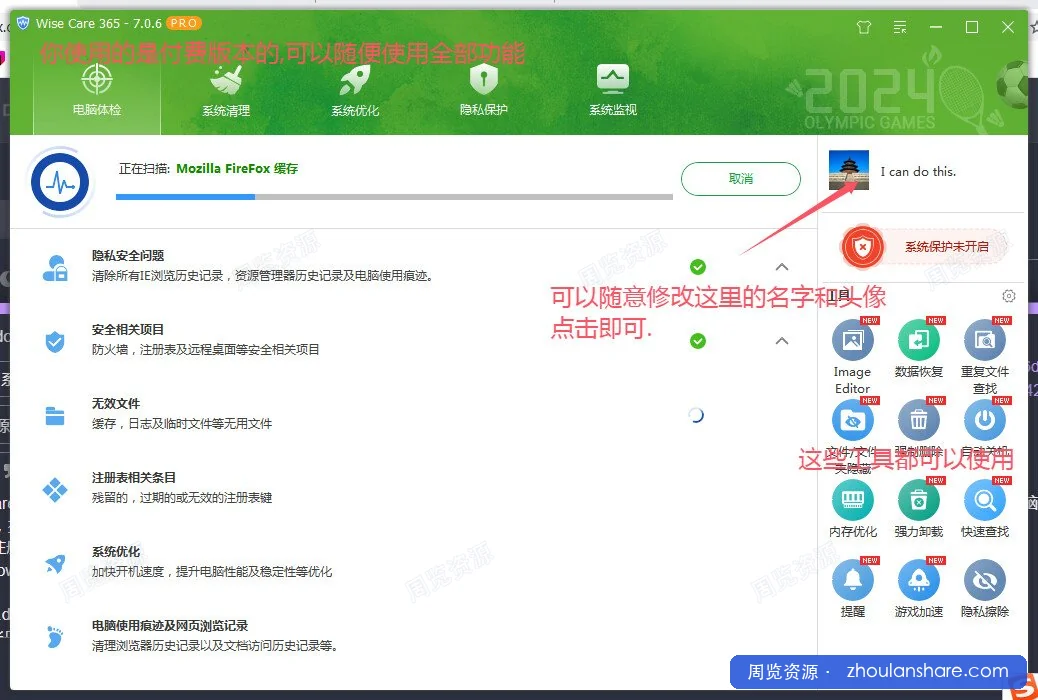Open the 强力卸载 uninstaller tool
The image size is (1038, 700).
click(918, 500)
